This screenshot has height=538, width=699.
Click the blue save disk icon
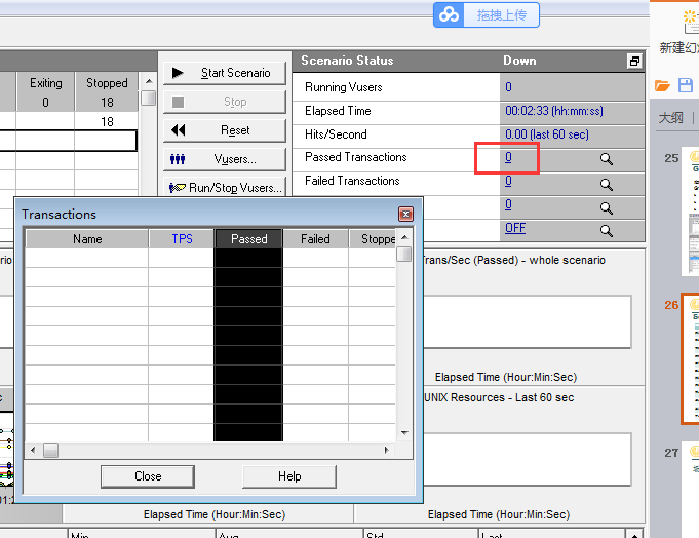686,86
